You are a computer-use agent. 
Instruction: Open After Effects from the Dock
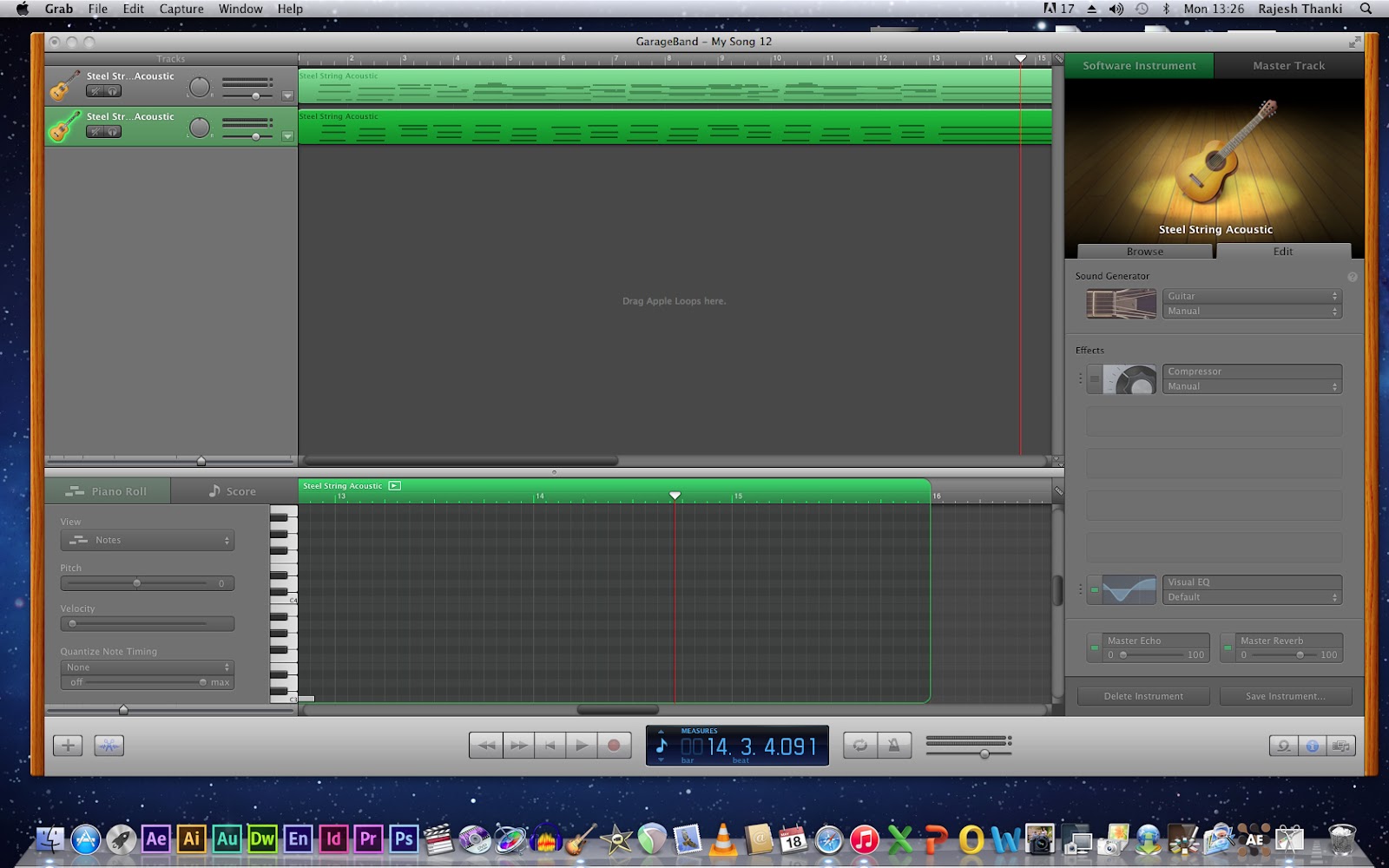(156, 839)
